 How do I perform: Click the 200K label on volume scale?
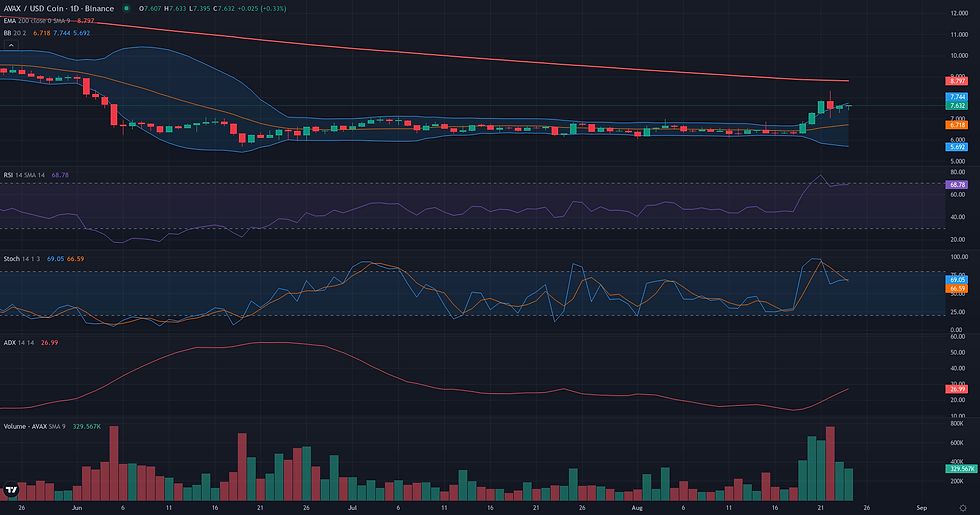pyautogui.click(x=957, y=481)
